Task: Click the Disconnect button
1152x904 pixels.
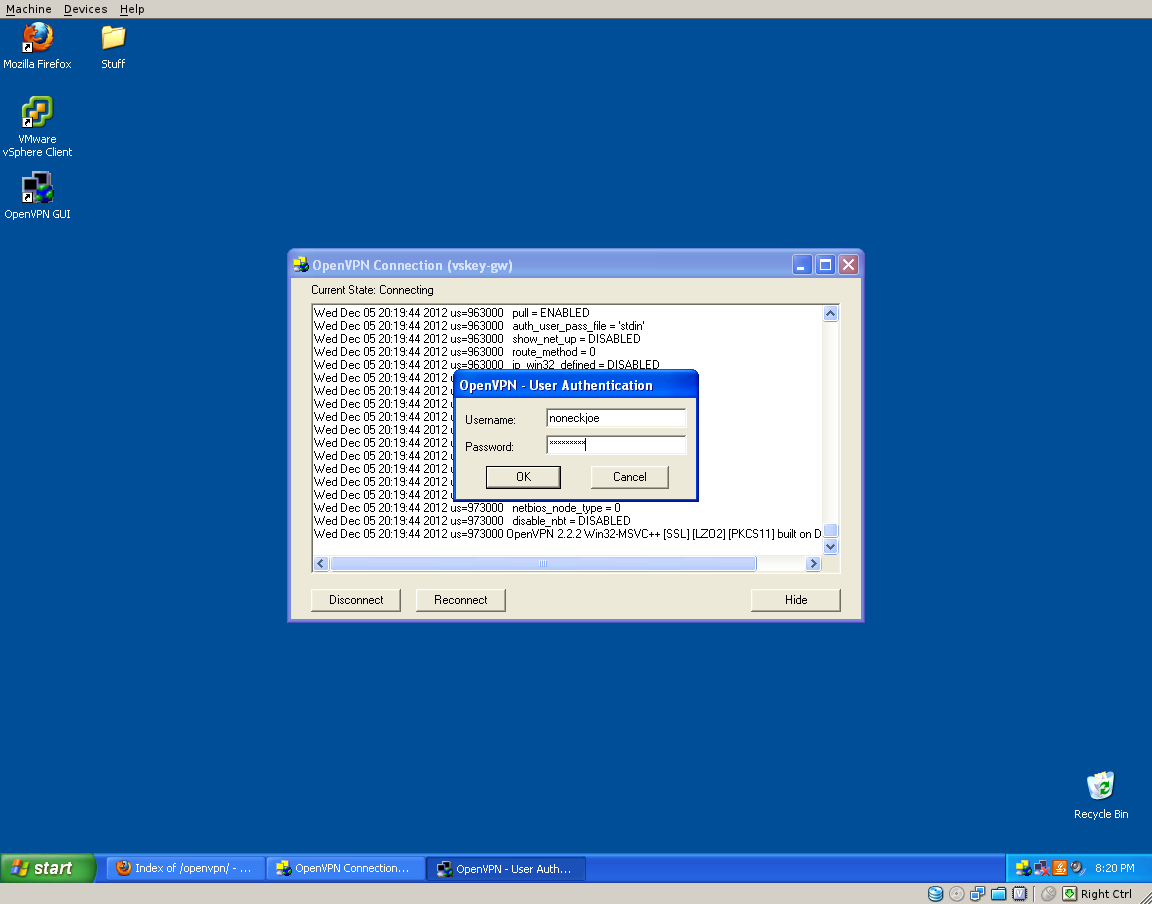Action: click(356, 600)
